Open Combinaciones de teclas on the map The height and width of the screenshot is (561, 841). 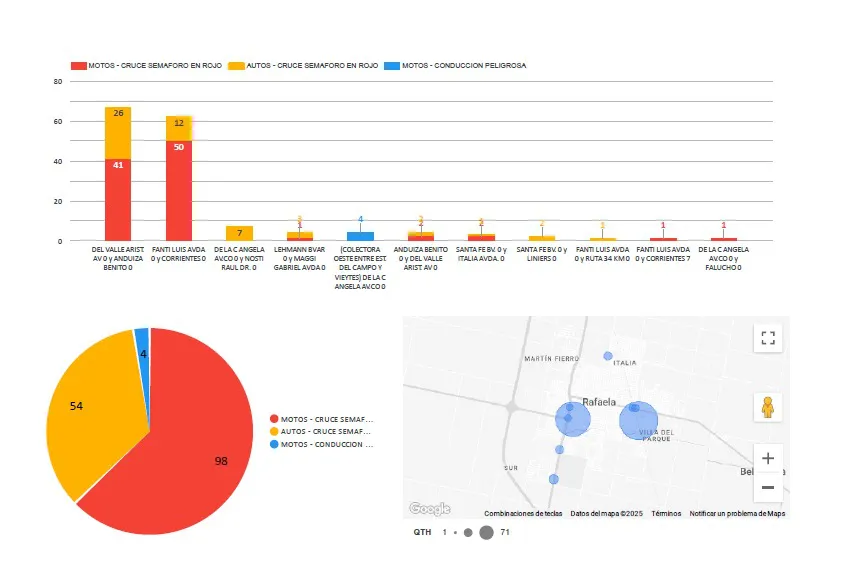521,513
